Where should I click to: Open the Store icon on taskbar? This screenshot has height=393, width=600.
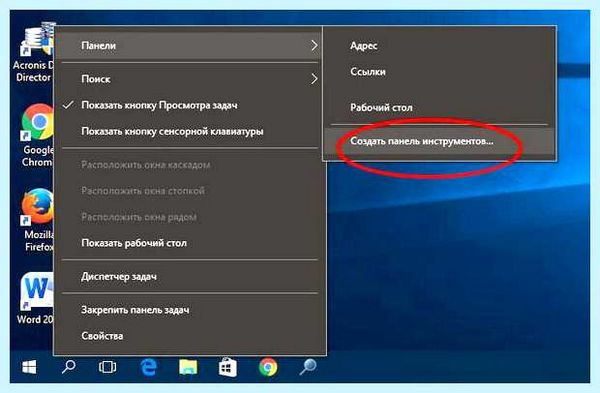pyautogui.click(x=228, y=367)
